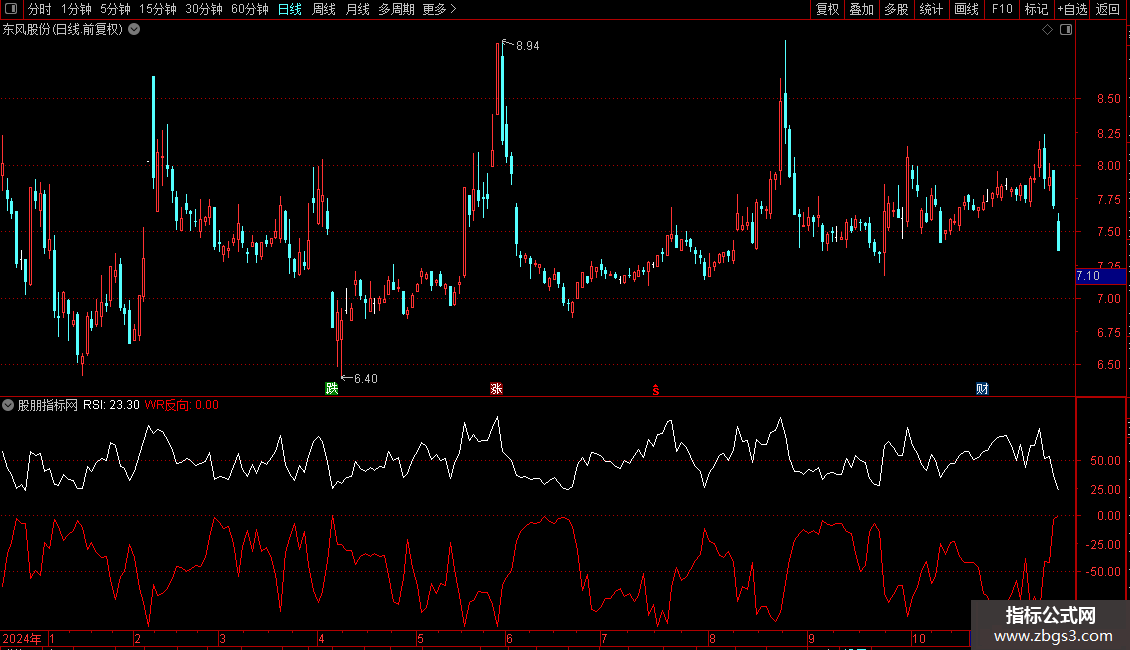Image resolution: width=1130 pixels, height=650 pixels.
Task: Click the RSI: 23.30 indicator value
Action: tap(111, 405)
